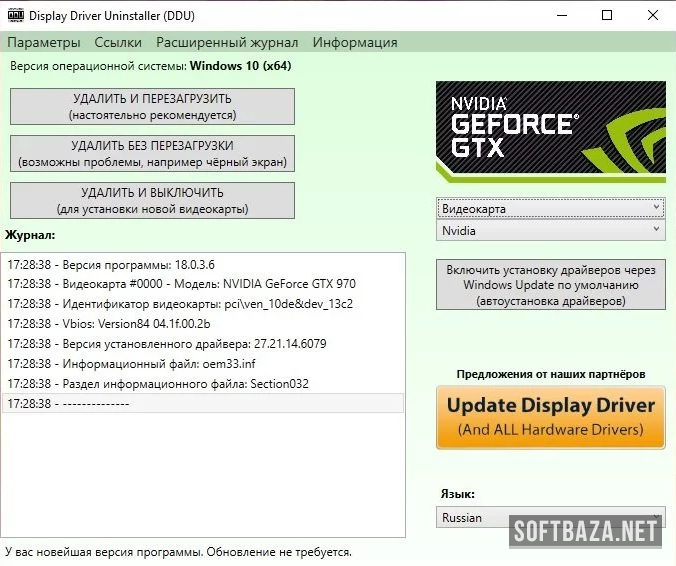
Task: Open the Информация menu
Action: pos(355,42)
